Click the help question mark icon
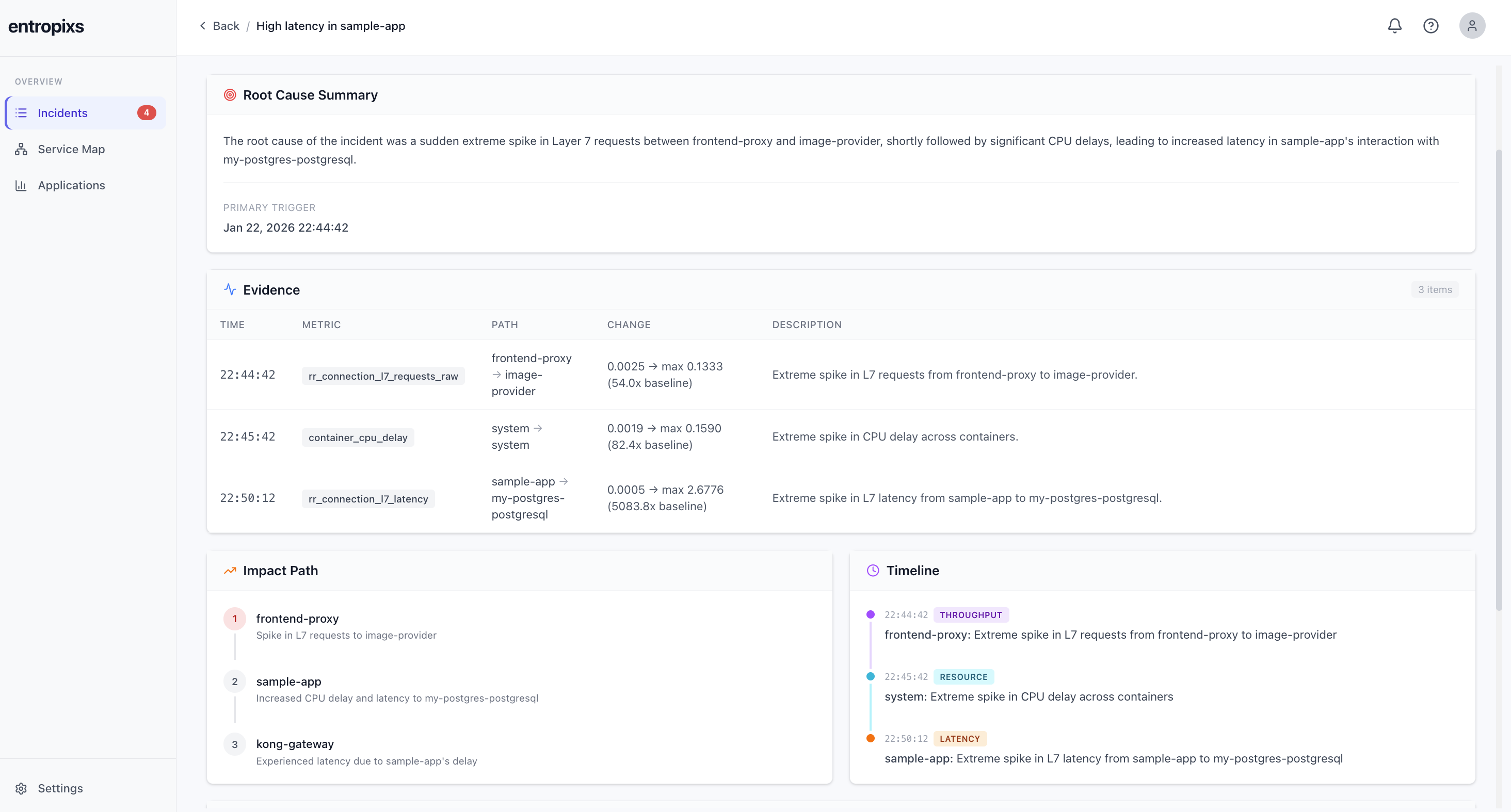Screen dimensions: 1511x812 [1431, 26]
